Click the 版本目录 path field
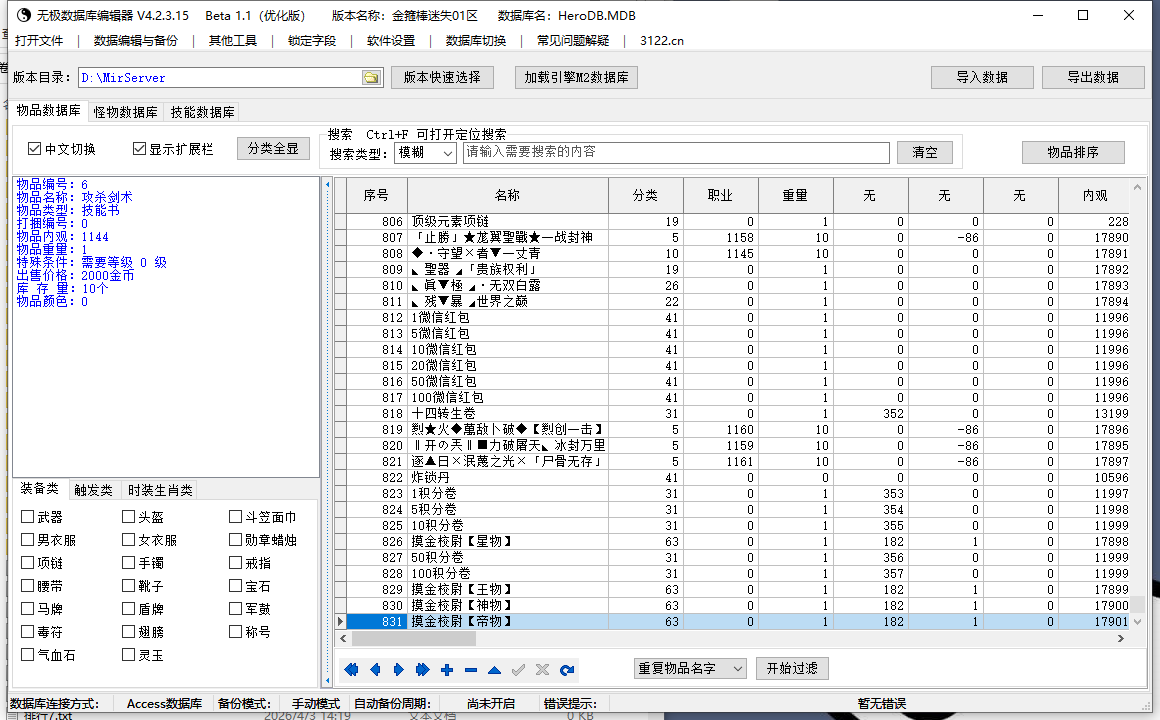Viewport: 1160px width, 720px height. [220, 78]
